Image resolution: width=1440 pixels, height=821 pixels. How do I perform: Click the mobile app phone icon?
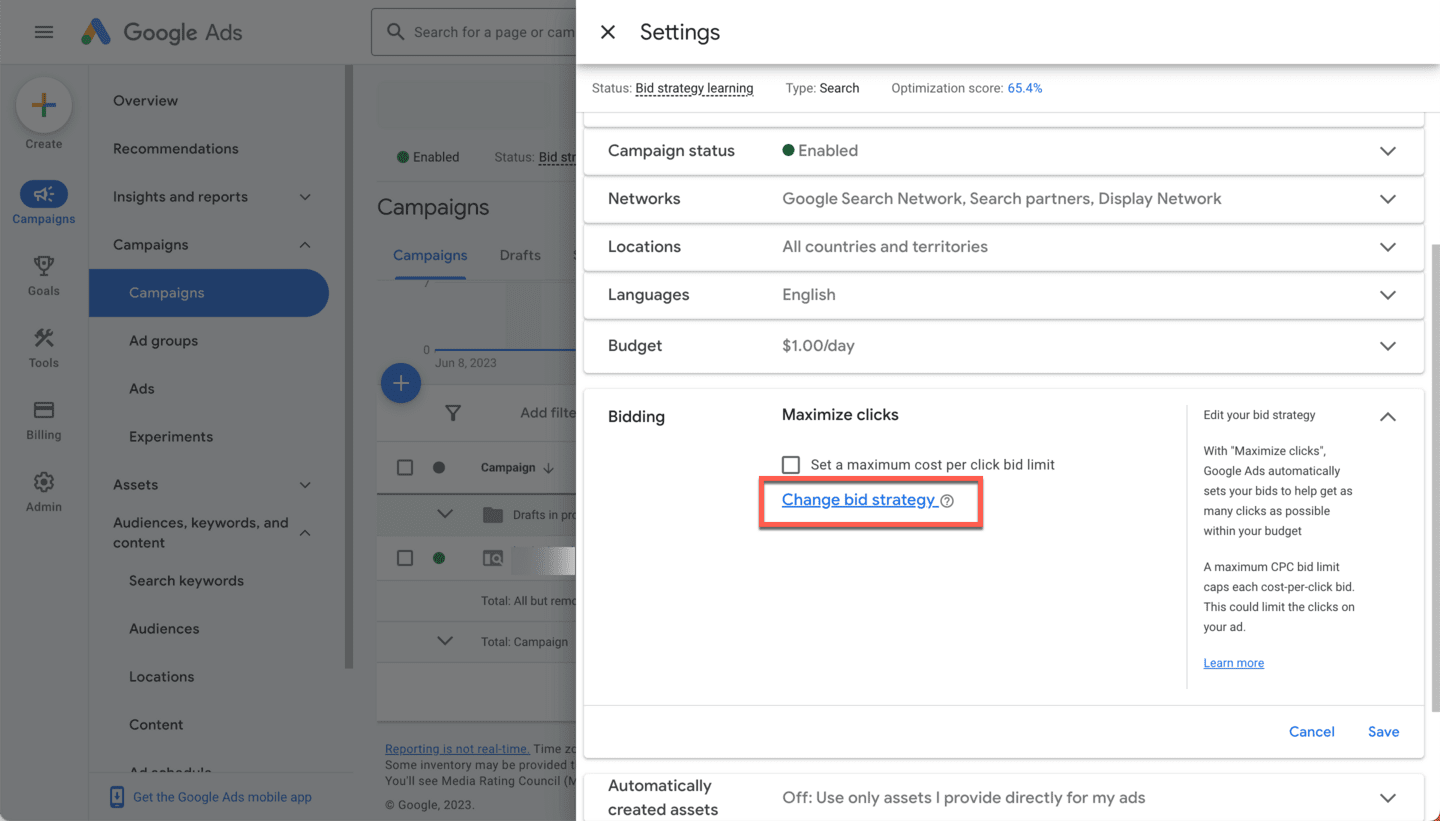pyautogui.click(x=117, y=797)
